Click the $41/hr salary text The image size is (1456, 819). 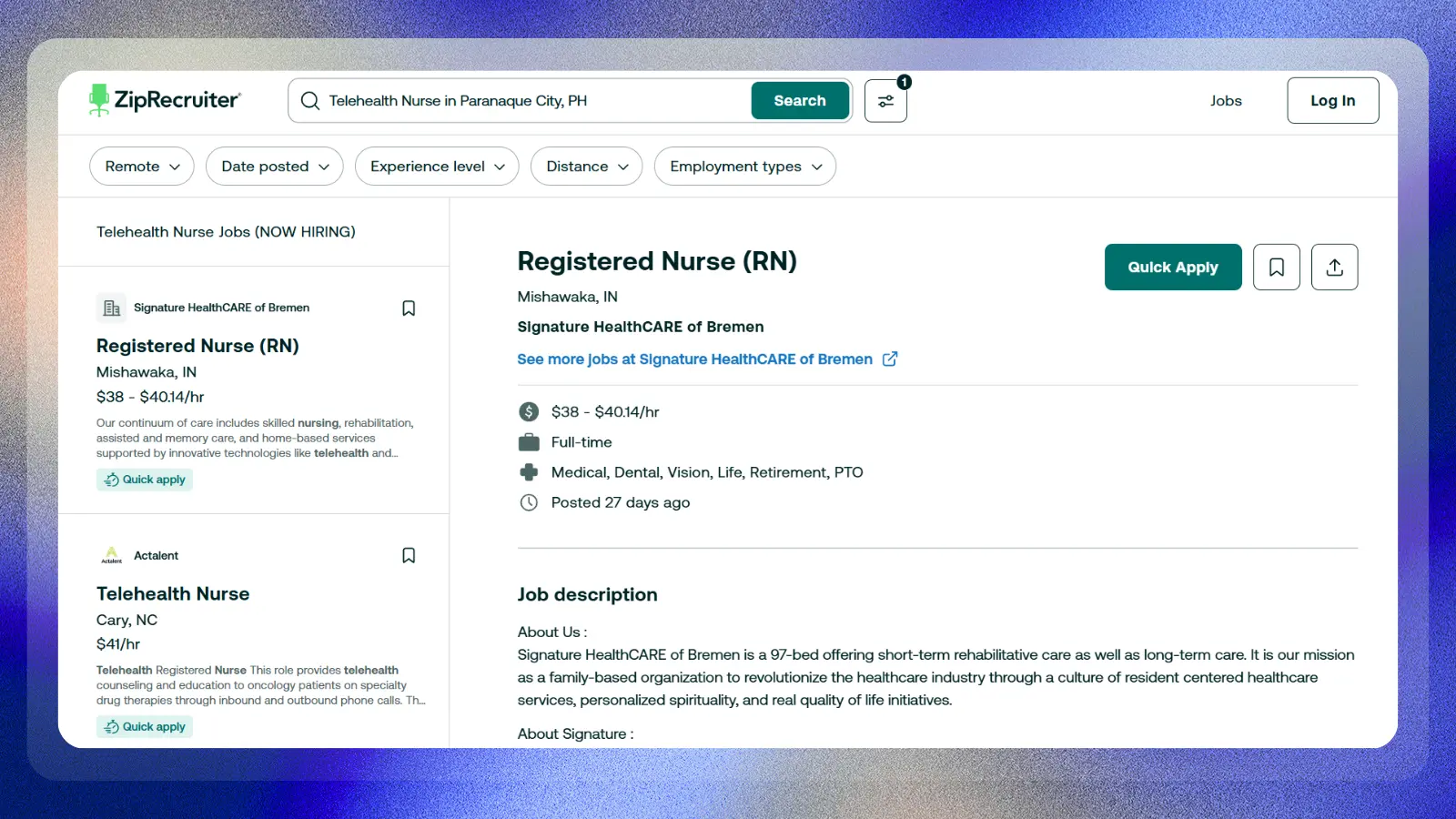(118, 644)
